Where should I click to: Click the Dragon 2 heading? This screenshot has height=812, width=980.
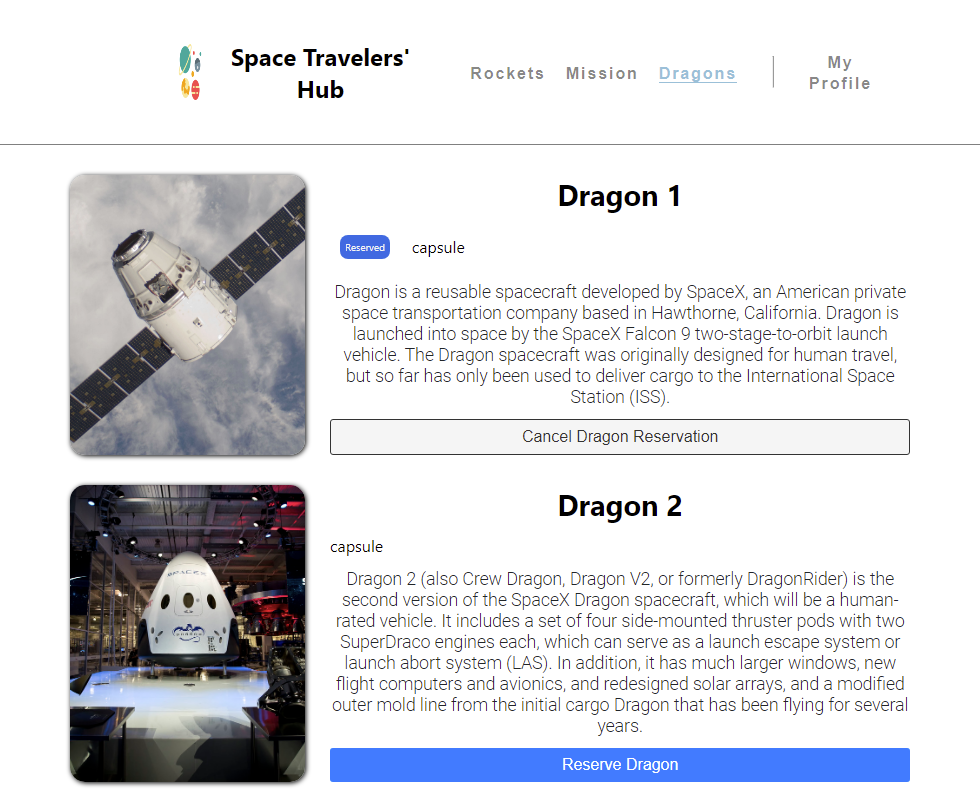click(x=619, y=506)
